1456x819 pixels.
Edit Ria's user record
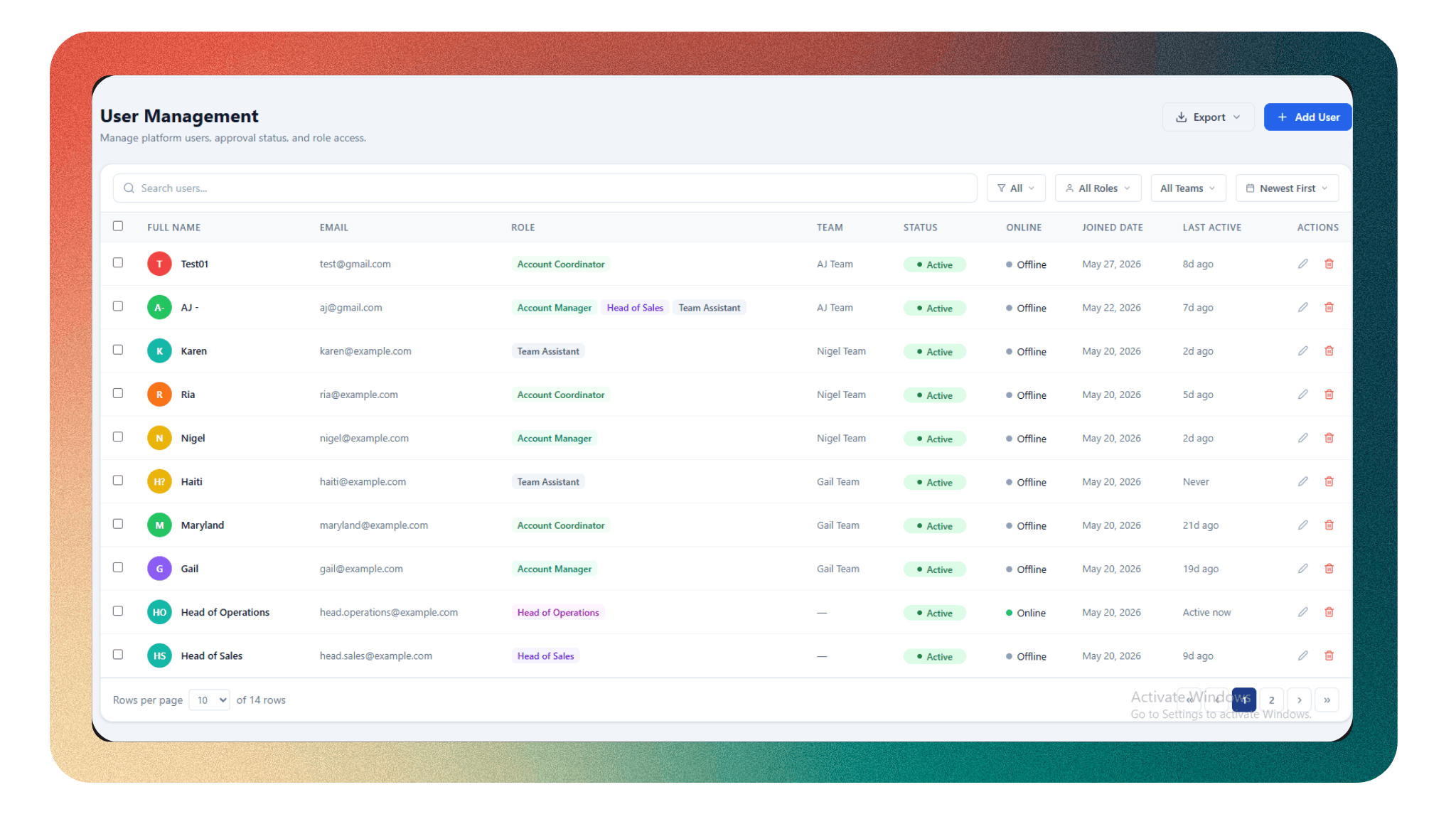pos(1302,395)
